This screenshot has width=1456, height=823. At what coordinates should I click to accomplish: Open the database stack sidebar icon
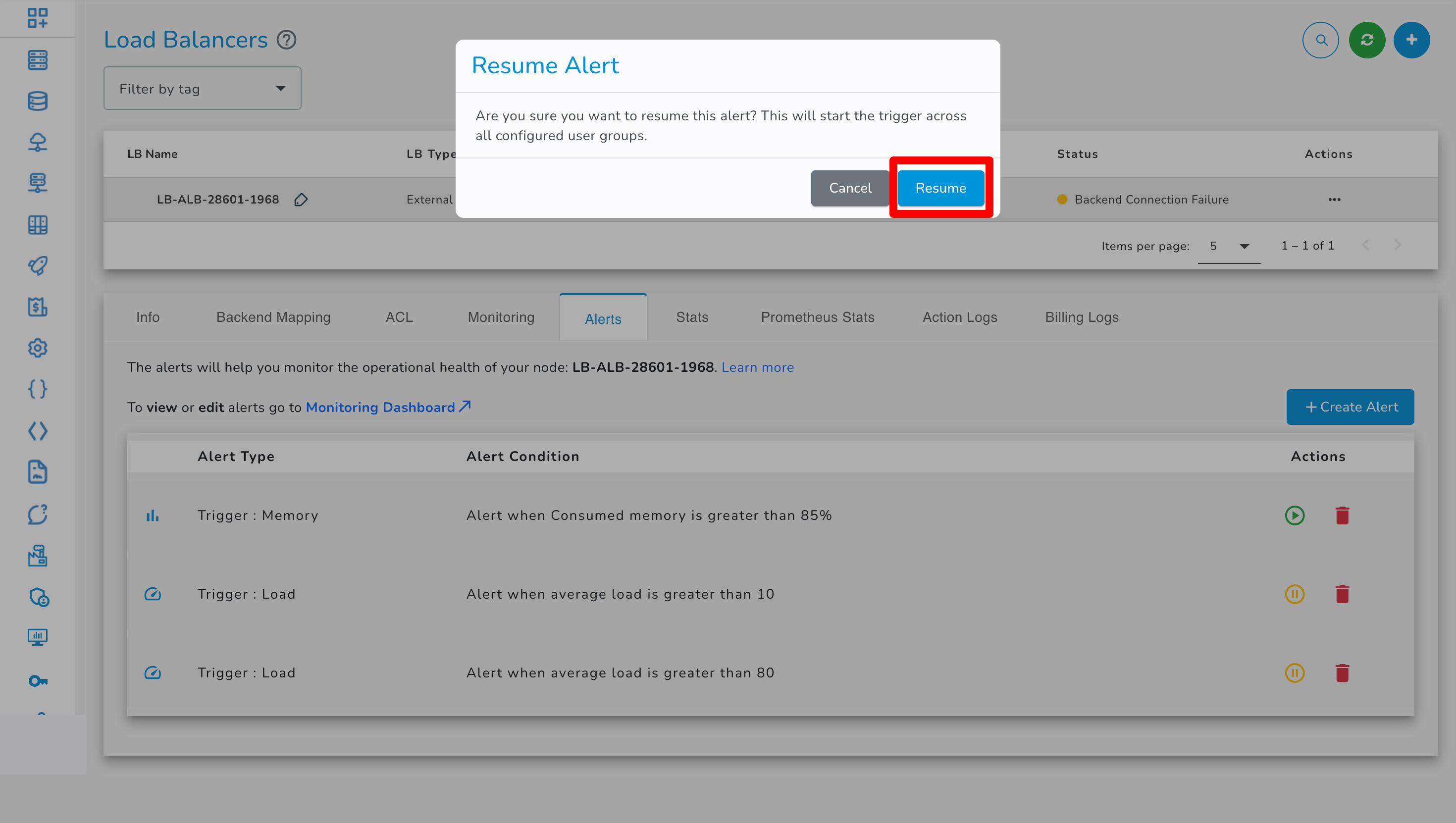(37, 101)
